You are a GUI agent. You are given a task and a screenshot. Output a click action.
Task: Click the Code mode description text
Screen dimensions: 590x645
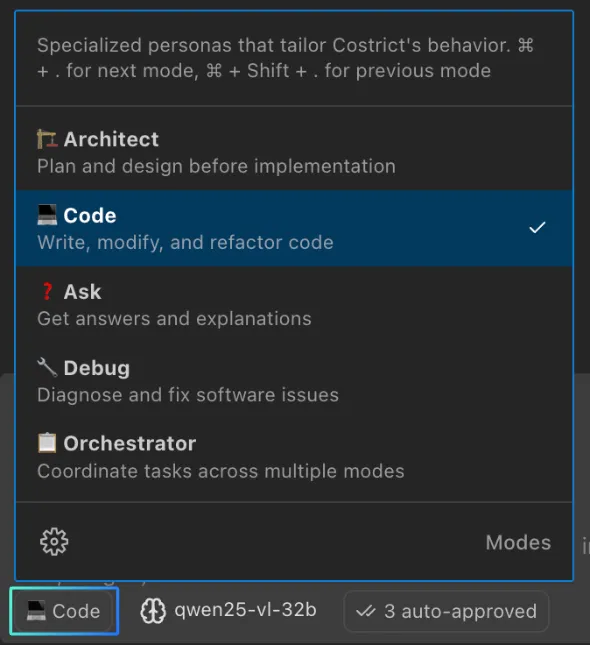[x=185, y=242]
